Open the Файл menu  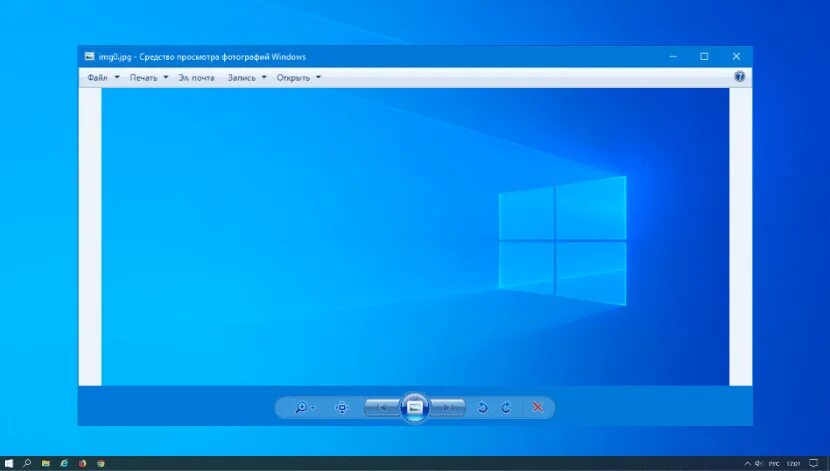(97, 78)
